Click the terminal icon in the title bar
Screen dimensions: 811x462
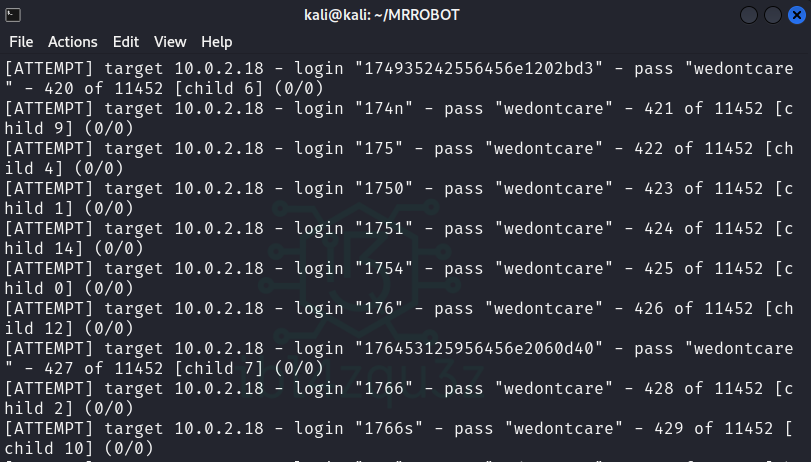click(13, 15)
